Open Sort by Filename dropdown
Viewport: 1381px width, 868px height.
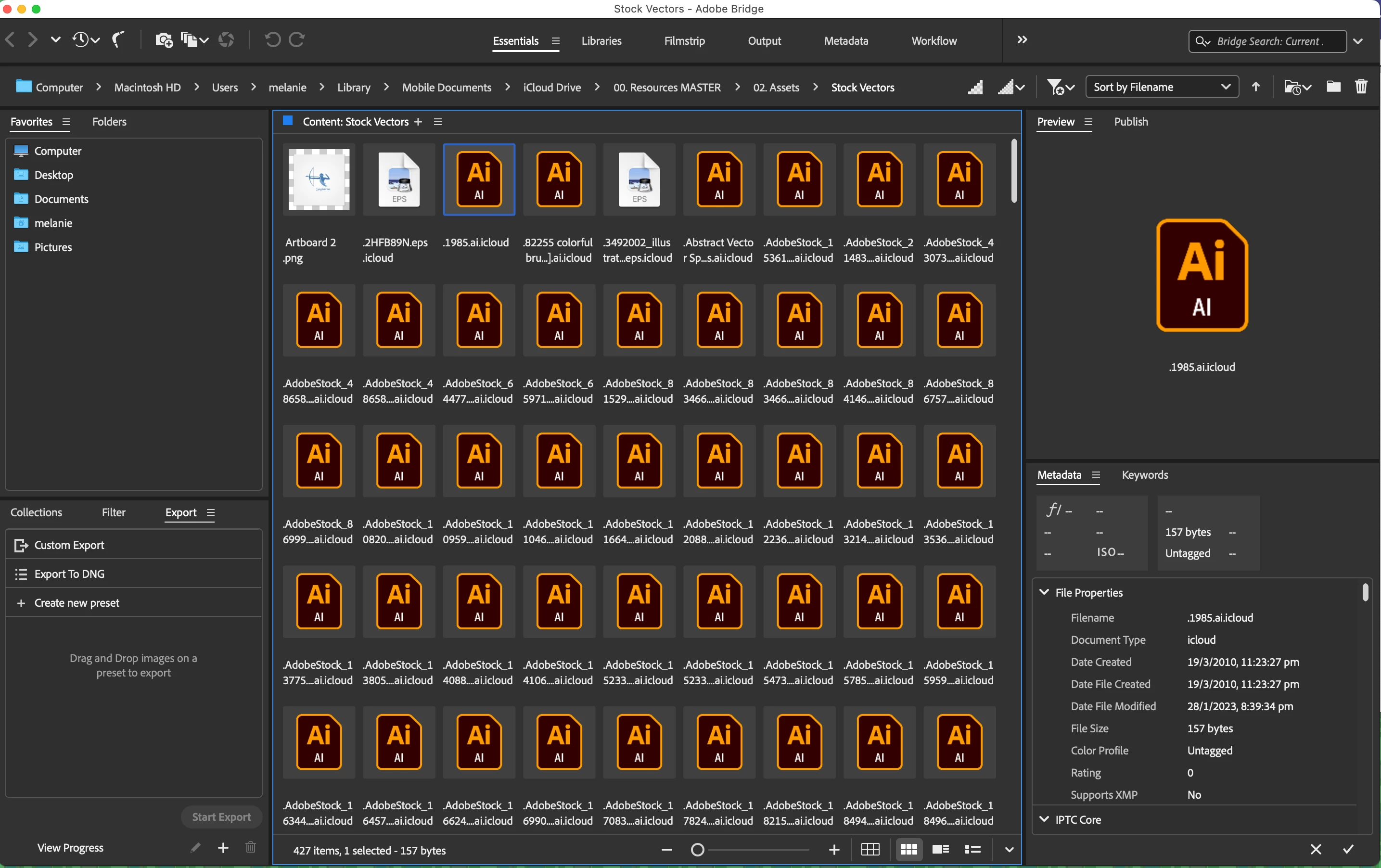(1162, 87)
